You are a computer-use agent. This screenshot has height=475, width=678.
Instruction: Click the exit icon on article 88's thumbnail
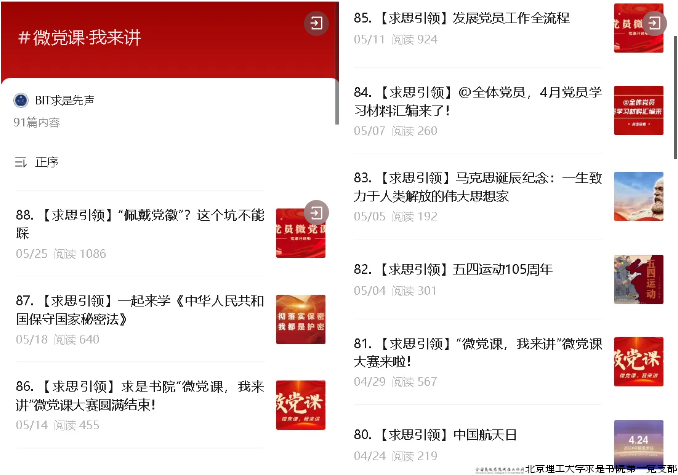click(x=316, y=213)
